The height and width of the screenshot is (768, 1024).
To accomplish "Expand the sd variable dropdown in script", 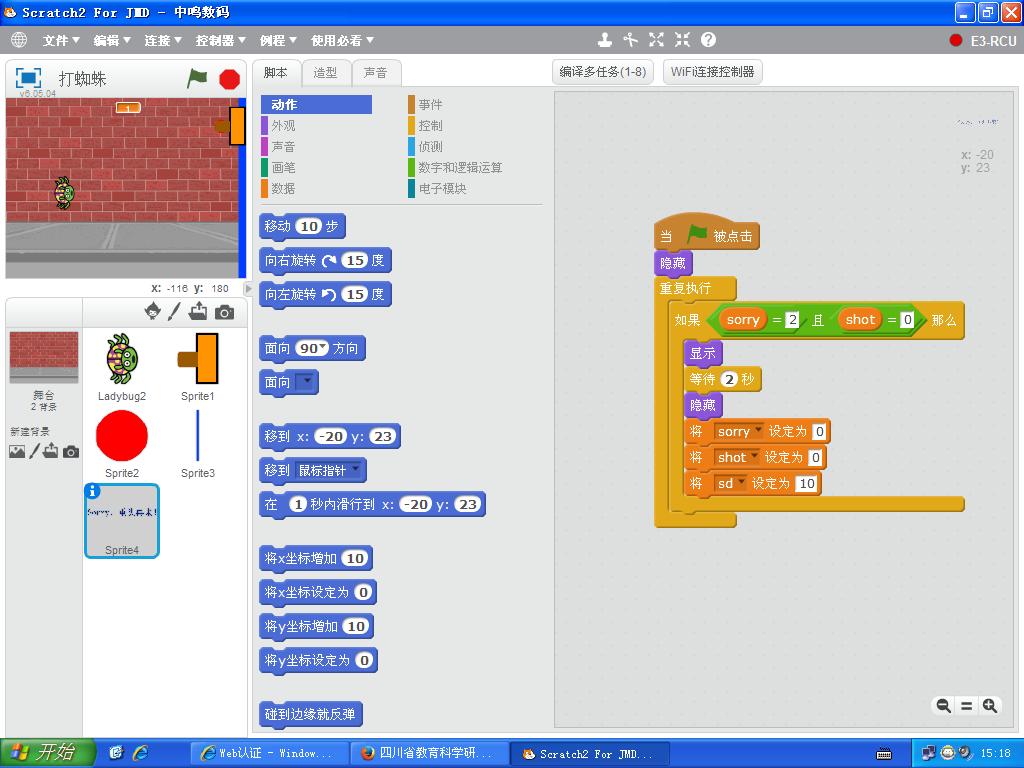I will (x=741, y=483).
